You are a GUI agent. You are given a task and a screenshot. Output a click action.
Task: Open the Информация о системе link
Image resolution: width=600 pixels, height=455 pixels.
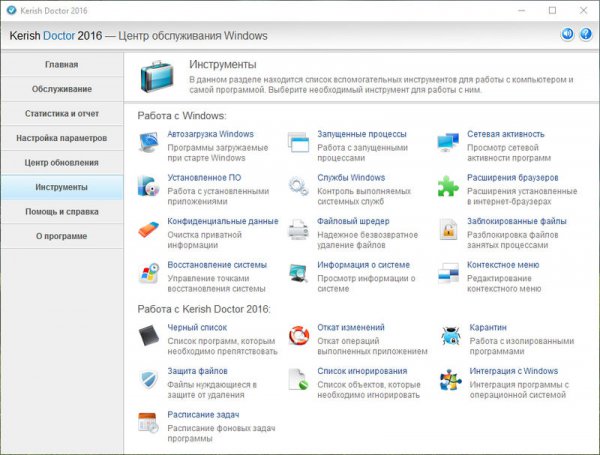coord(363,265)
